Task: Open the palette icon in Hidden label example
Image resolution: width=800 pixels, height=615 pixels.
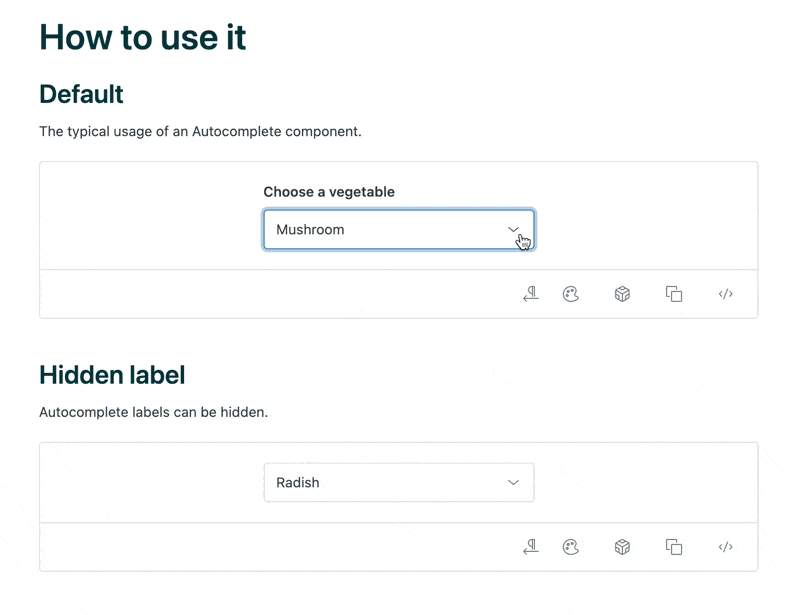Action: (x=570, y=547)
